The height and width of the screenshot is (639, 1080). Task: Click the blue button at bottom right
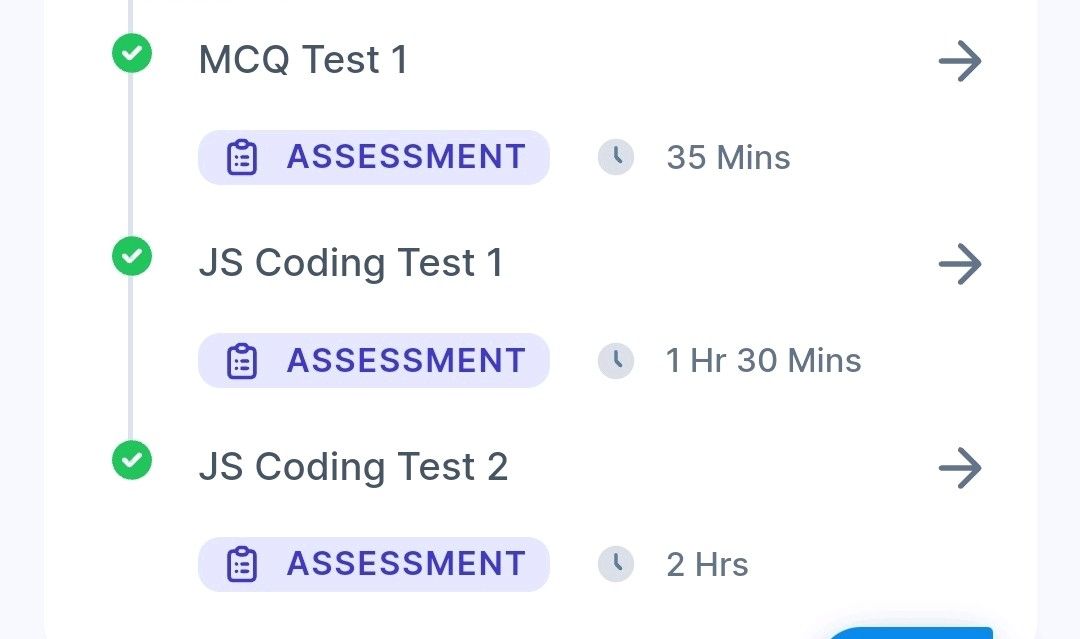coord(909,633)
